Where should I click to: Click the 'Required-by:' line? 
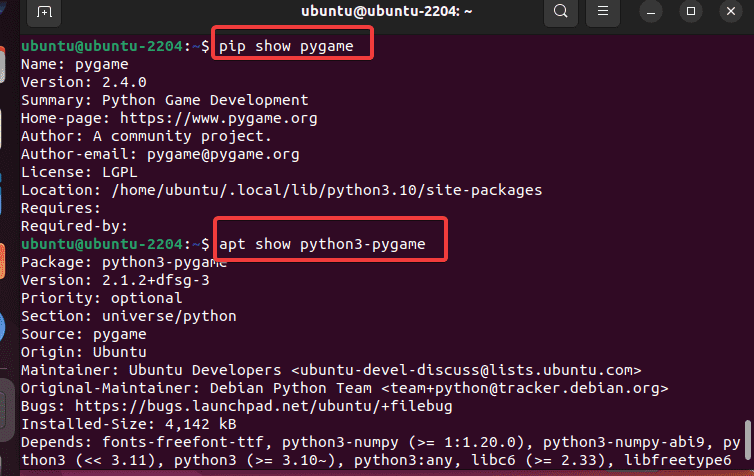[x=74, y=226]
